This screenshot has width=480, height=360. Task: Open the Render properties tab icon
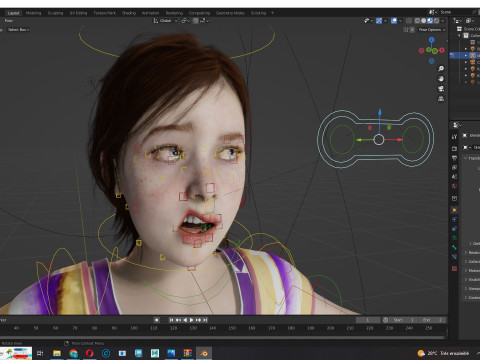click(454, 148)
